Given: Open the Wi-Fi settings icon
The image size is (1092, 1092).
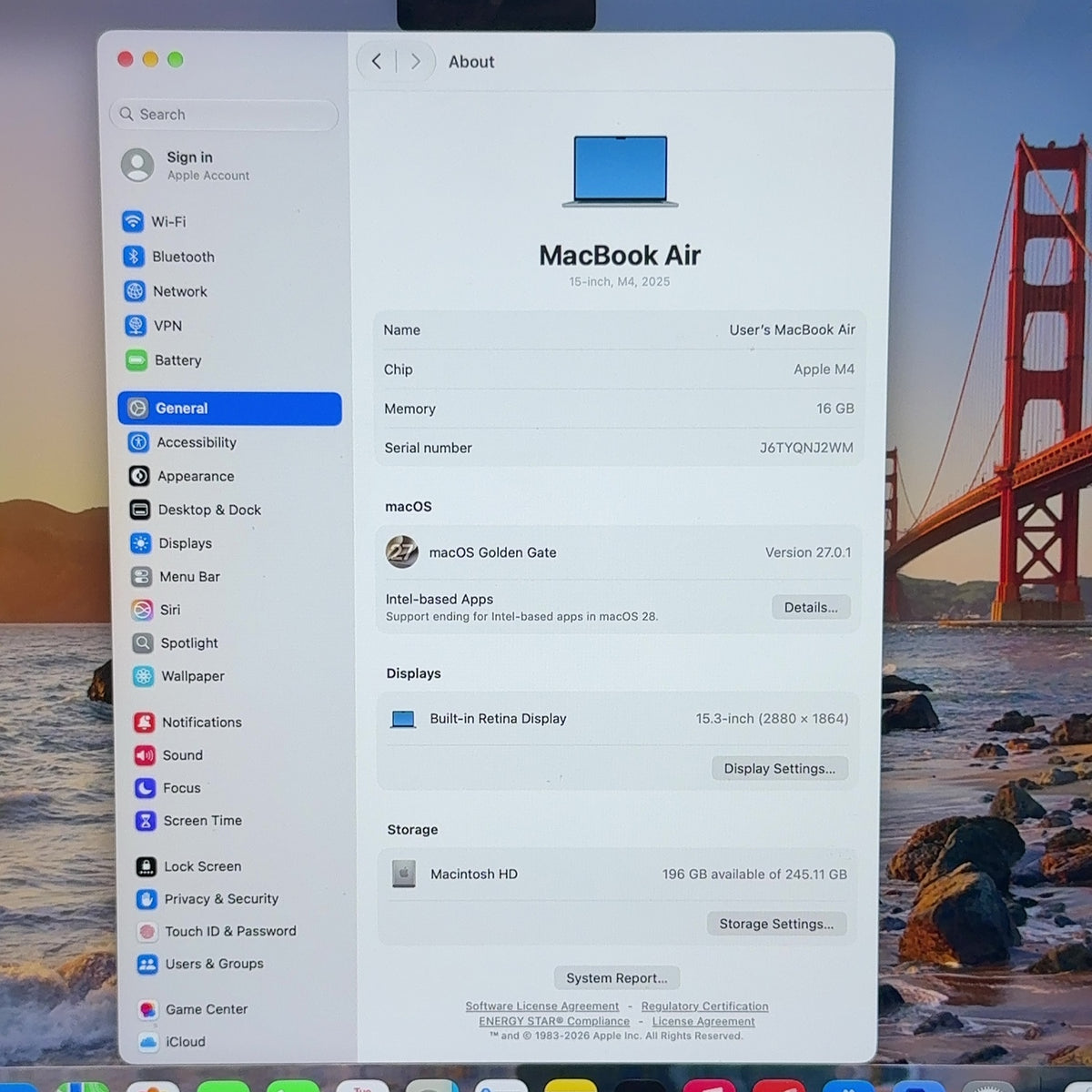Looking at the screenshot, I should coord(133,221).
